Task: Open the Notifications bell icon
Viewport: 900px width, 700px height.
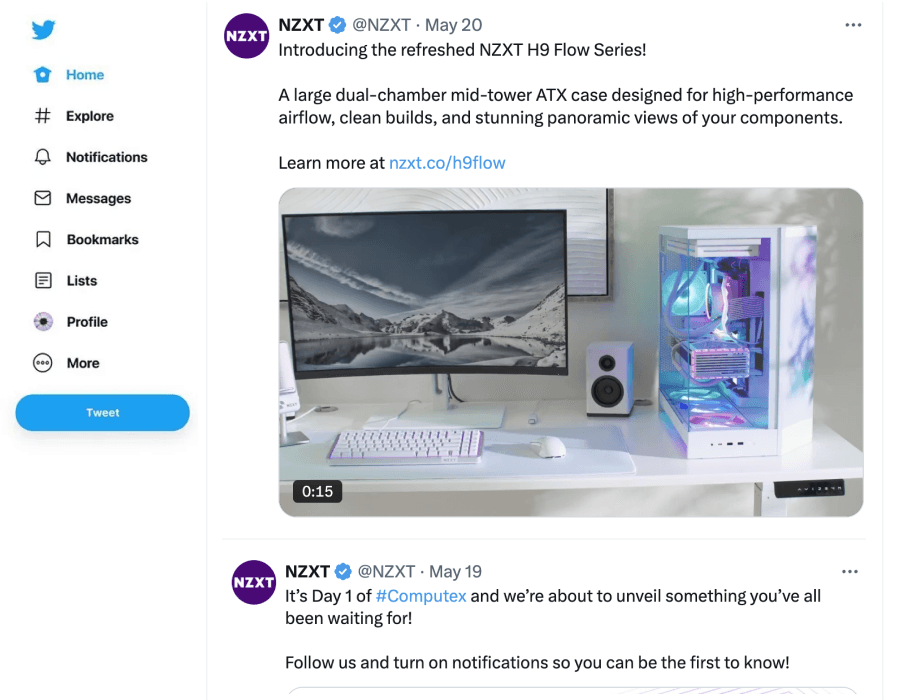Action: pos(42,157)
